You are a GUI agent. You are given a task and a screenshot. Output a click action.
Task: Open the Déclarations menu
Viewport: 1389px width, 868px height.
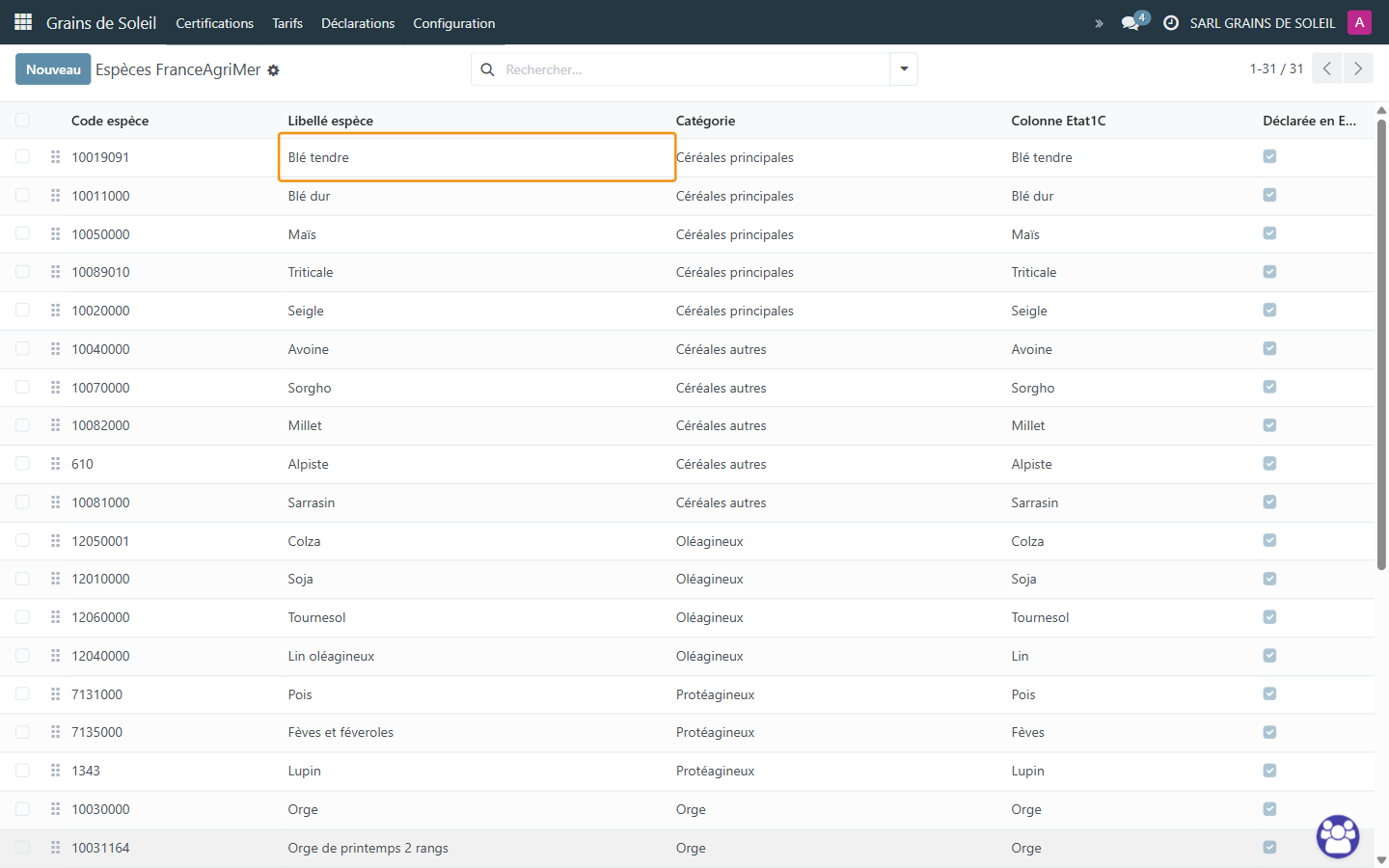point(358,23)
